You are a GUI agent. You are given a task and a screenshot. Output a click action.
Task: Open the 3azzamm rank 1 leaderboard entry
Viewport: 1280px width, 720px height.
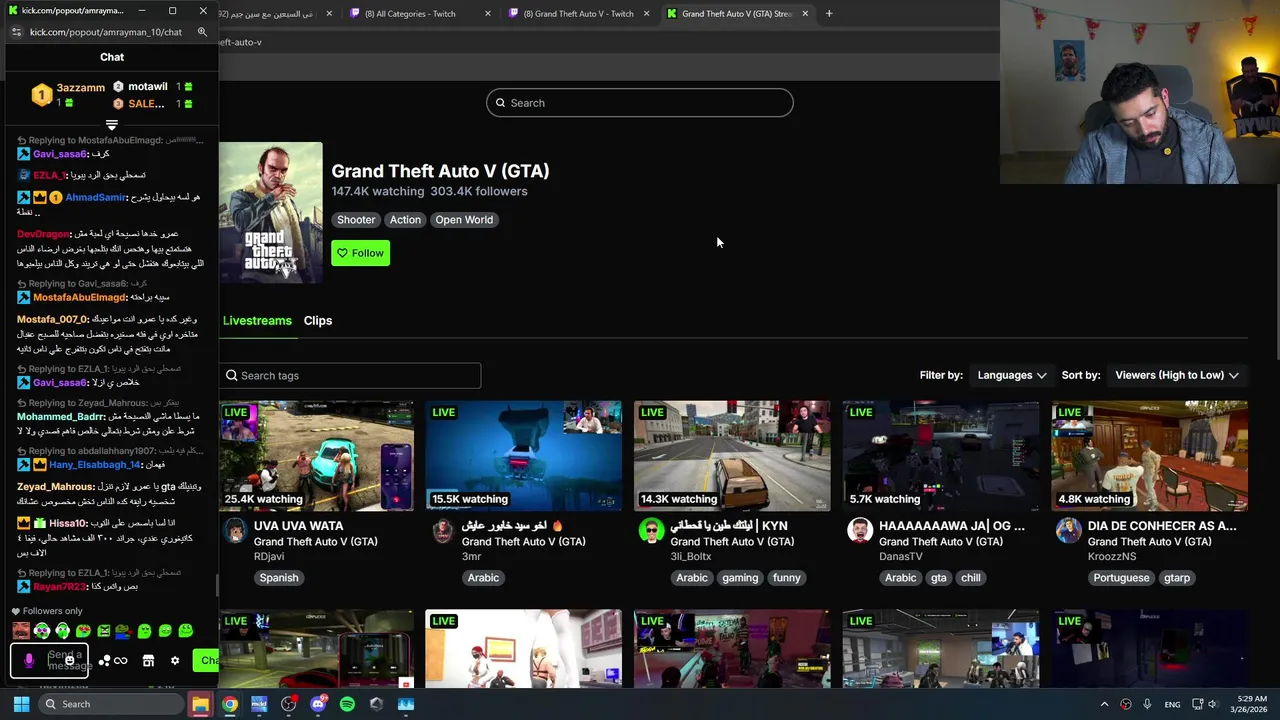click(x=69, y=95)
